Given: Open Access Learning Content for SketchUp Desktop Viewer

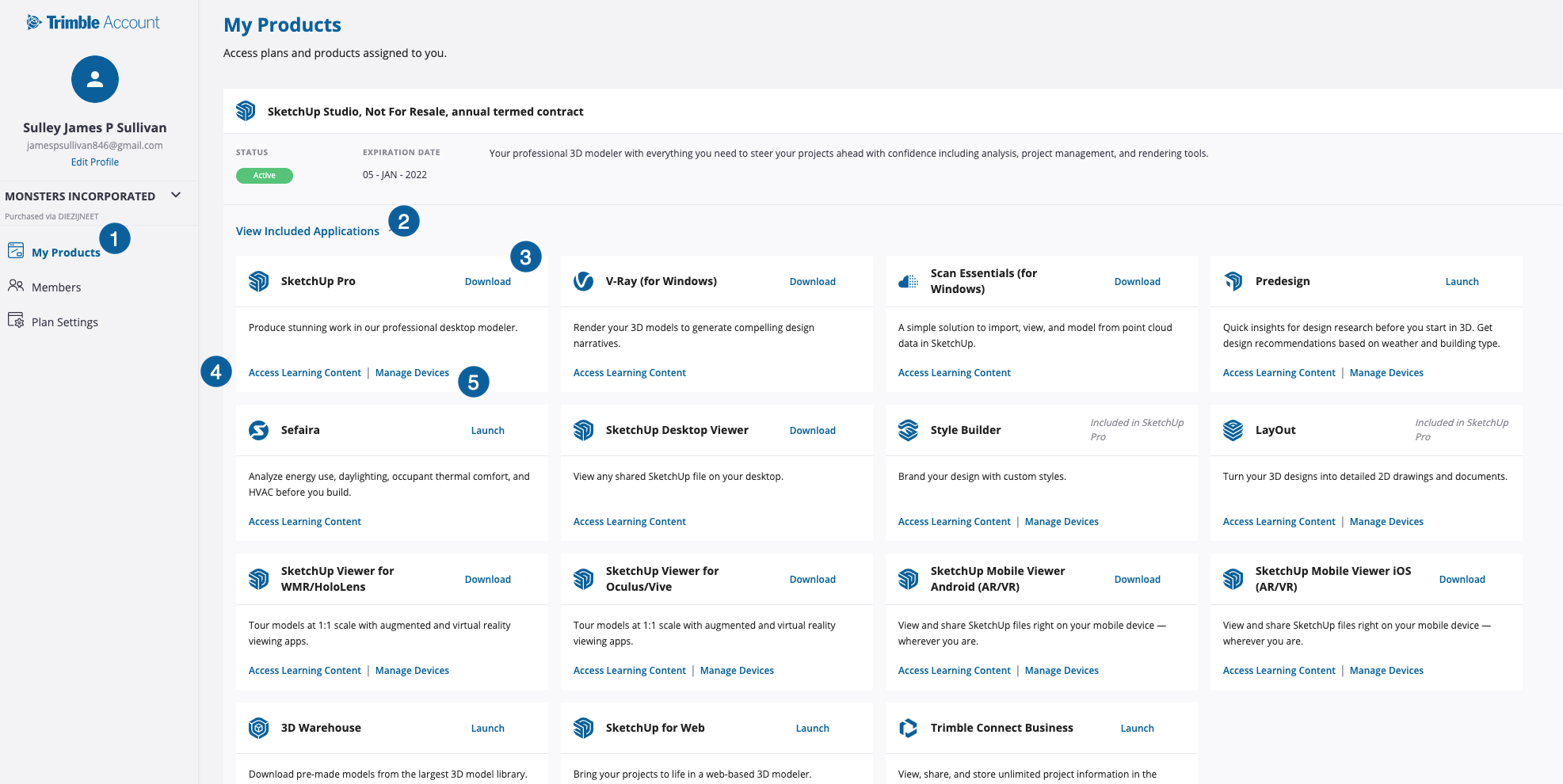Looking at the screenshot, I should click(630, 522).
